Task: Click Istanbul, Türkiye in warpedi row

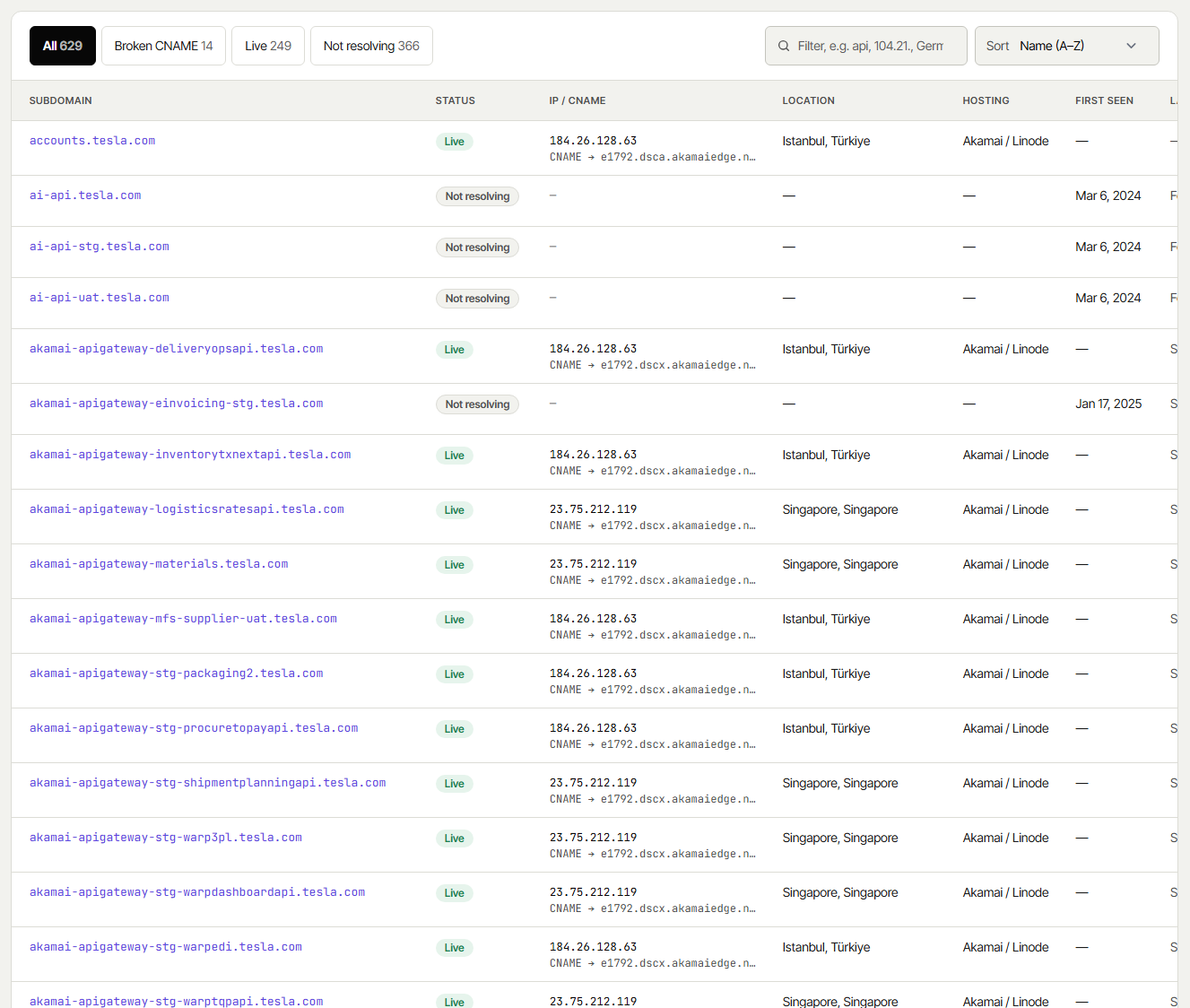Action: (x=826, y=947)
